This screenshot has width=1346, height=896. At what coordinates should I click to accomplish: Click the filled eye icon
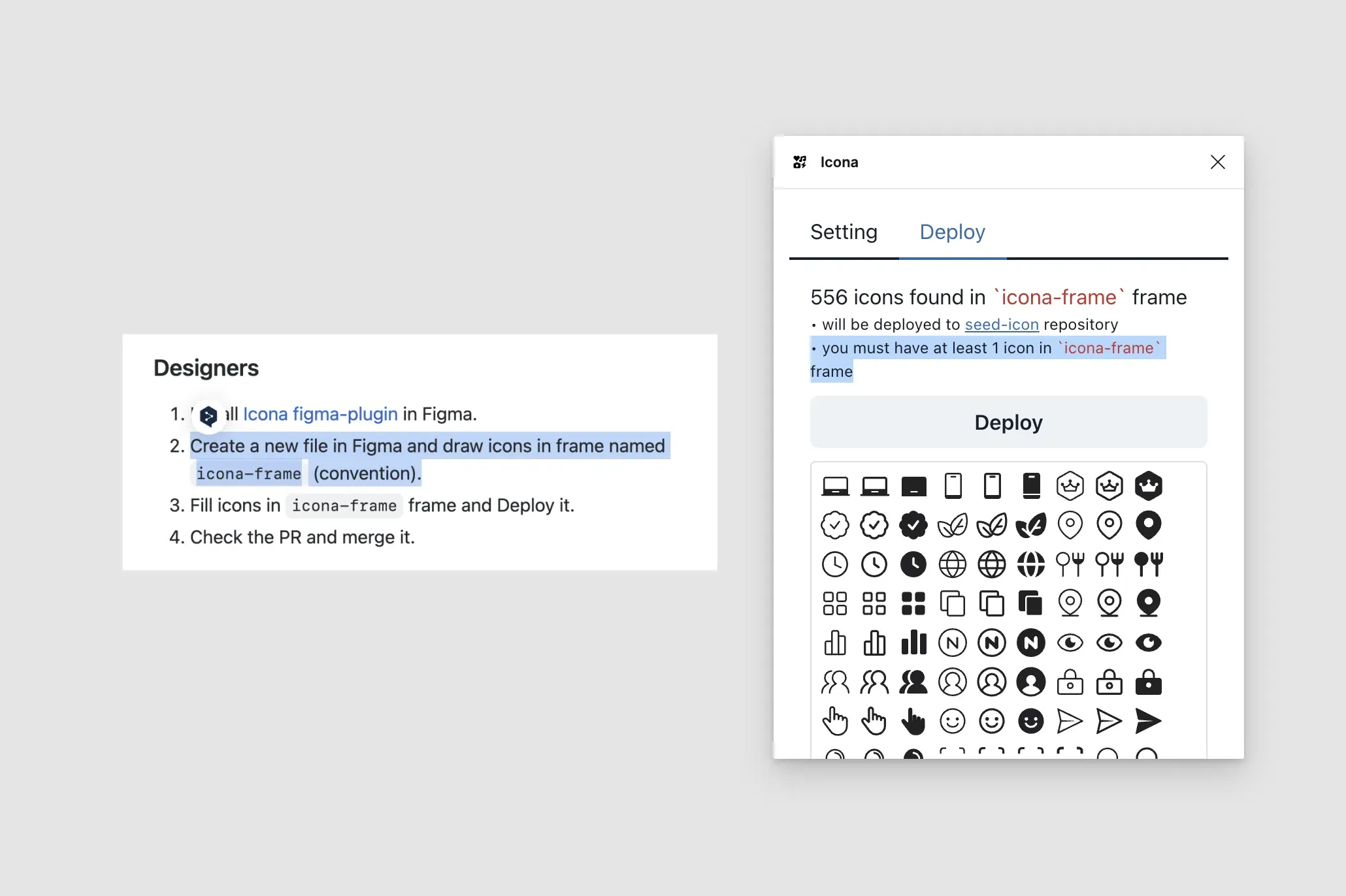tap(1149, 643)
